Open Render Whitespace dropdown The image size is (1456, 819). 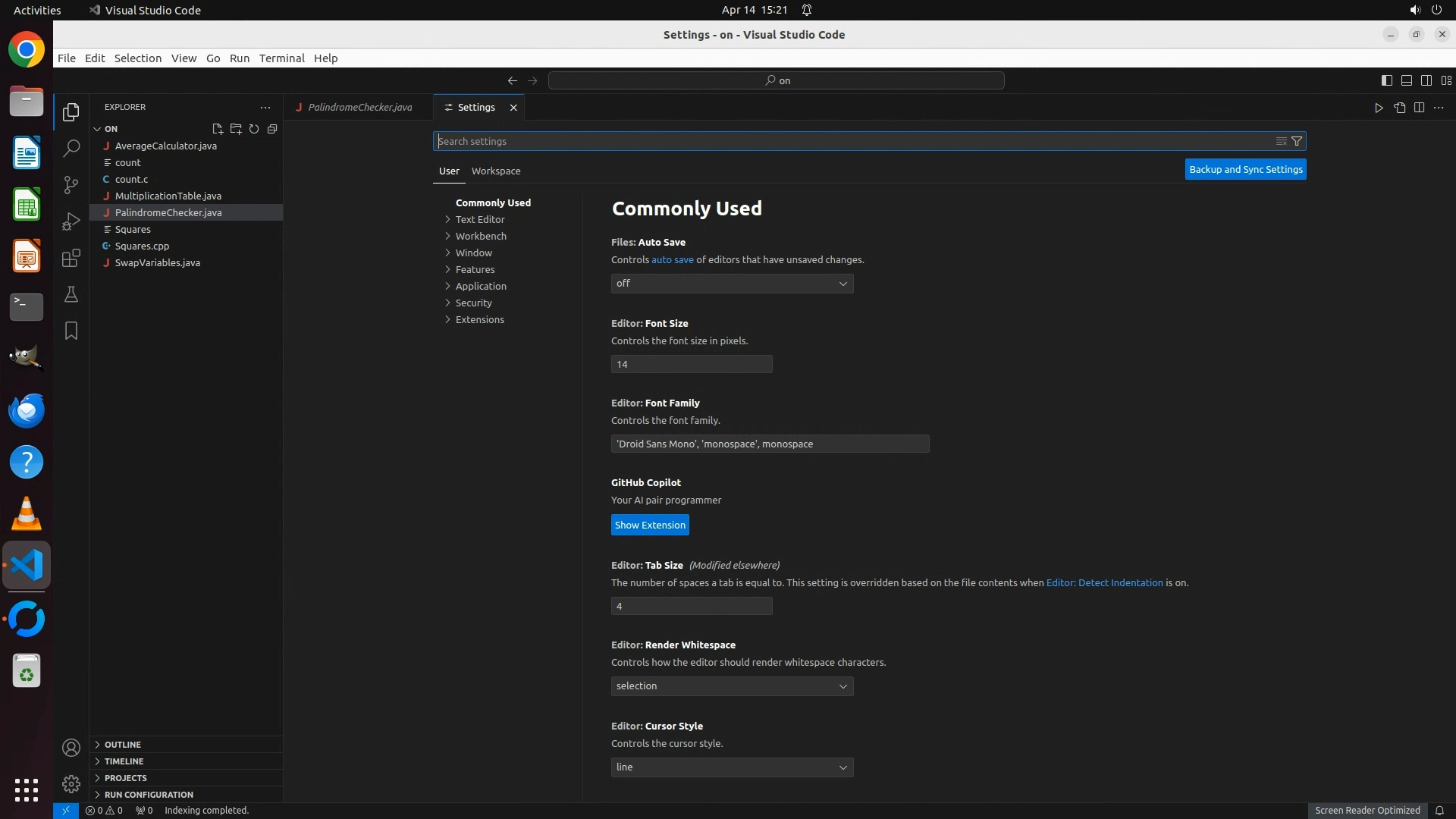coord(732,686)
